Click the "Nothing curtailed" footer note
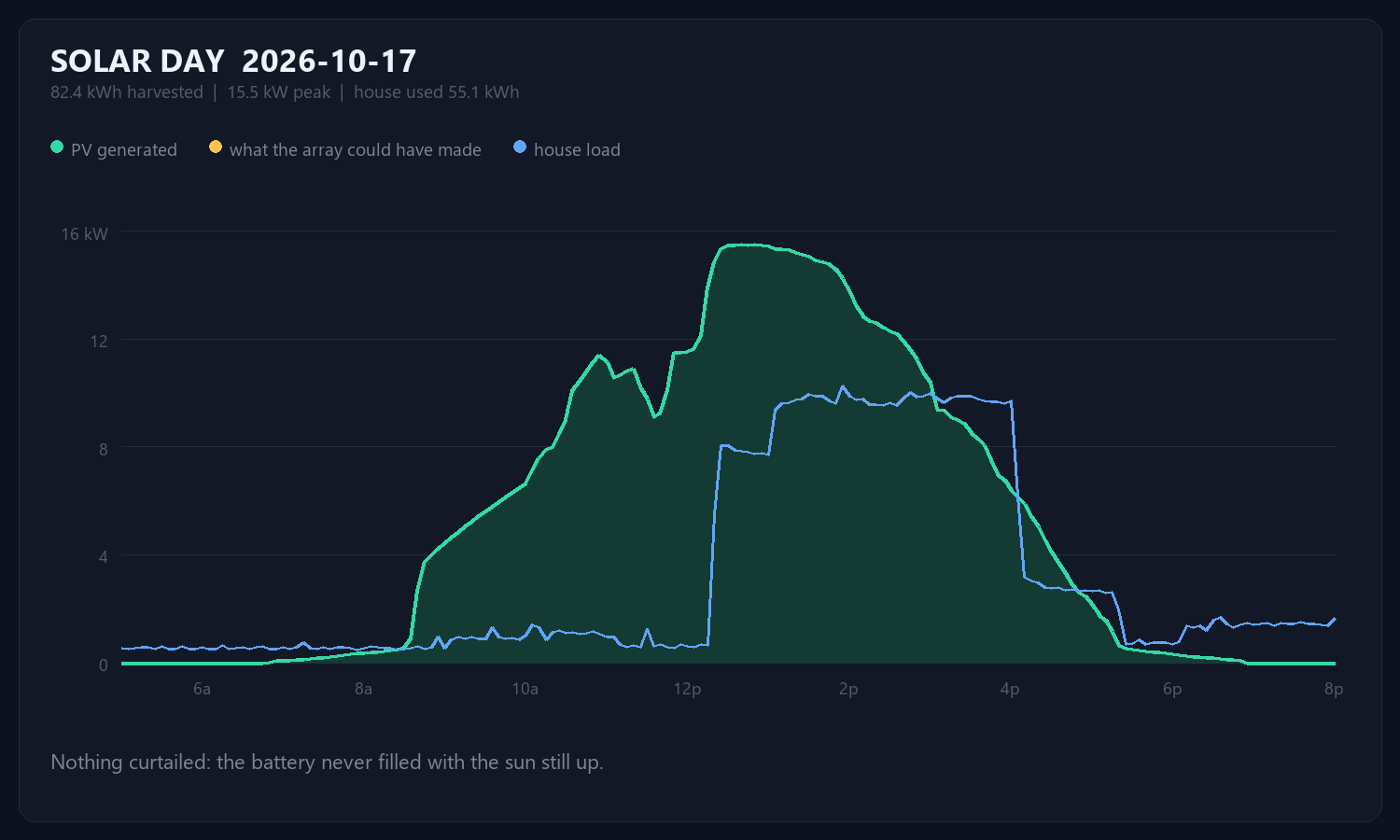Viewport: 1400px width, 840px height. click(327, 763)
